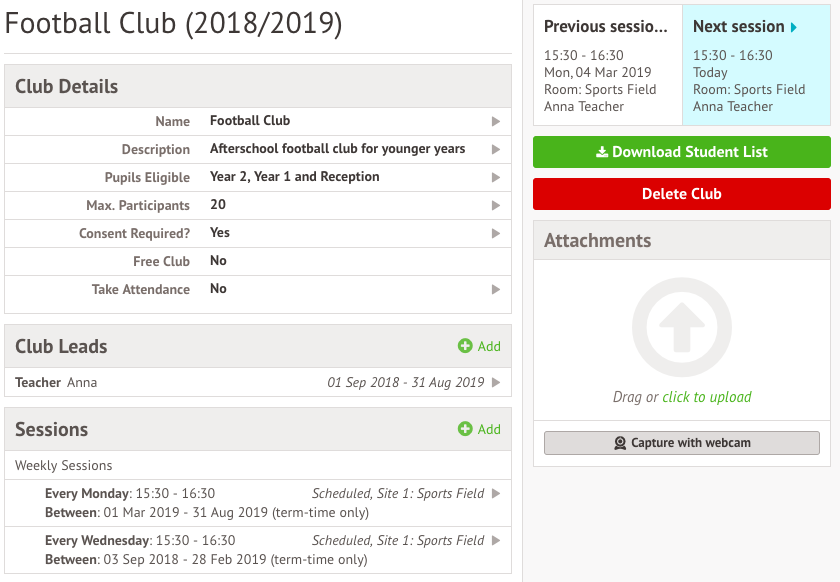The width and height of the screenshot is (840, 582).
Task: Expand the Name row arrow for Football Club
Action: coord(496,121)
